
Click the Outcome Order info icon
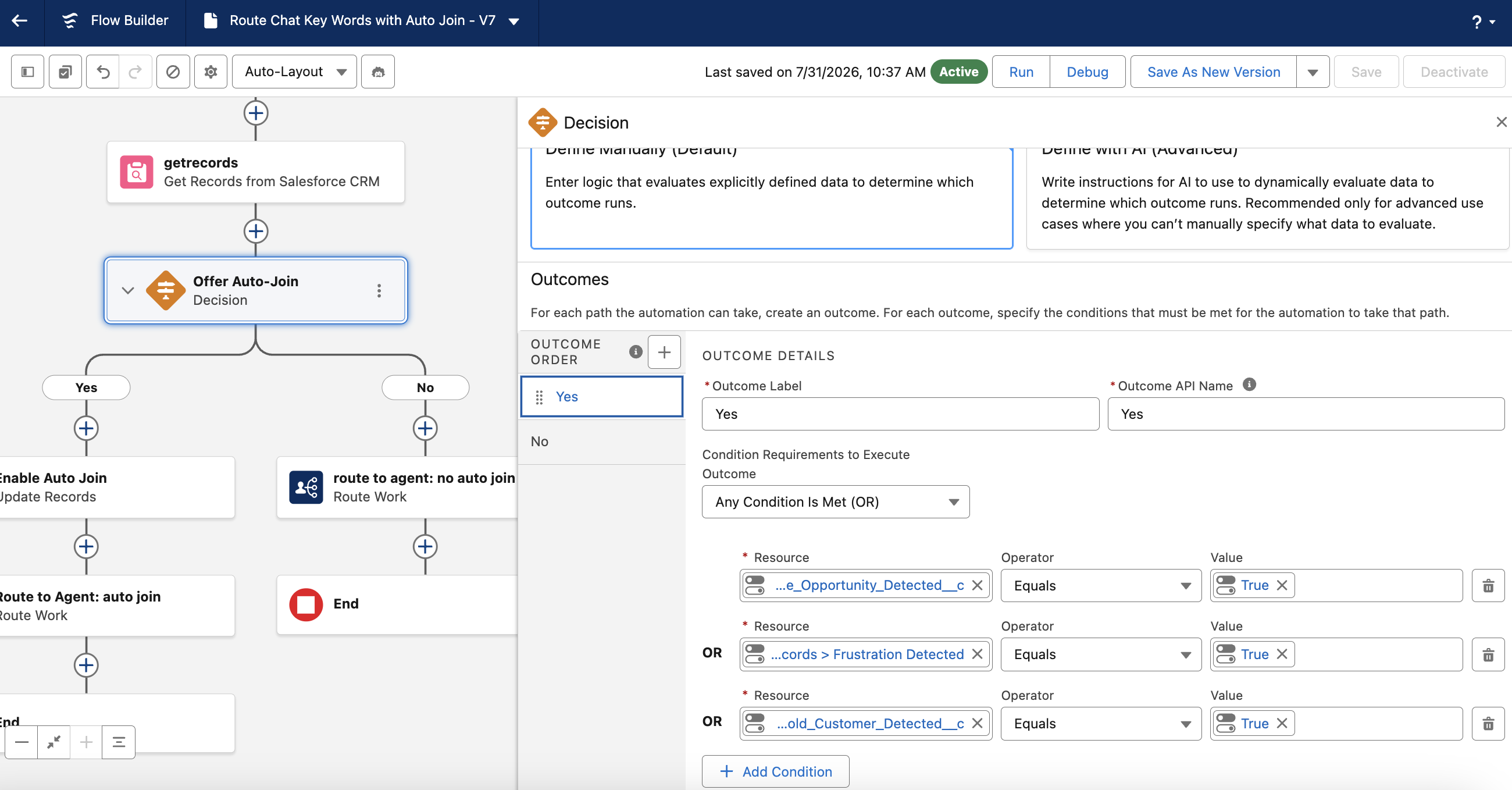click(x=636, y=352)
